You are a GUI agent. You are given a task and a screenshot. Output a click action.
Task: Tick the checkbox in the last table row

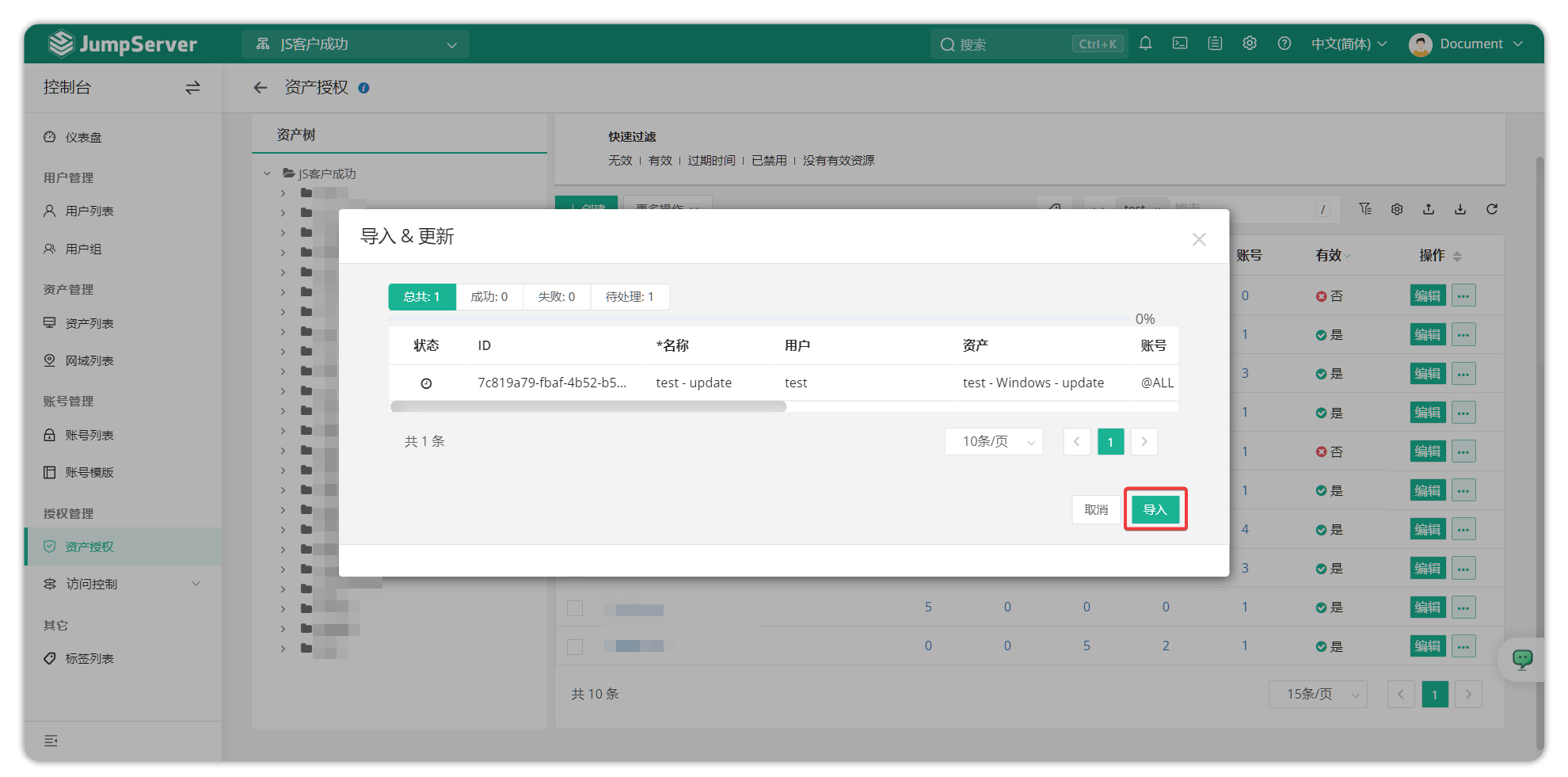click(x=575, y=646)
